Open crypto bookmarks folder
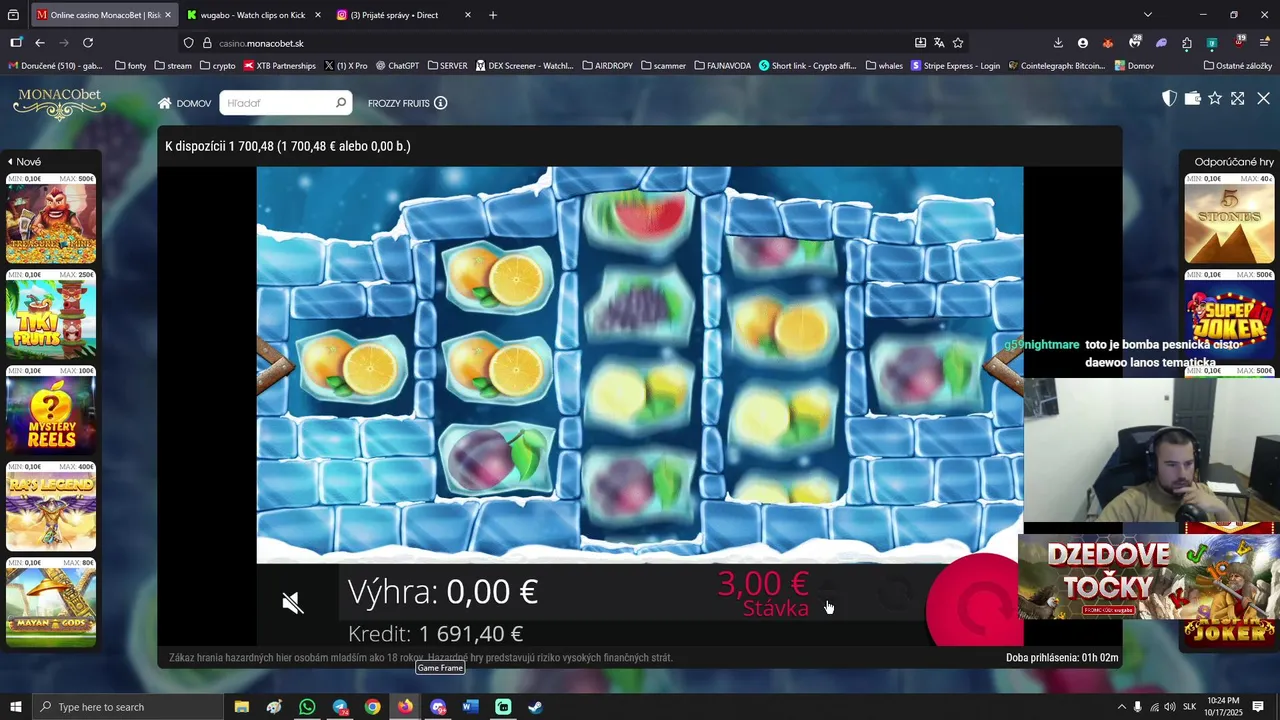 pos(218,66)
